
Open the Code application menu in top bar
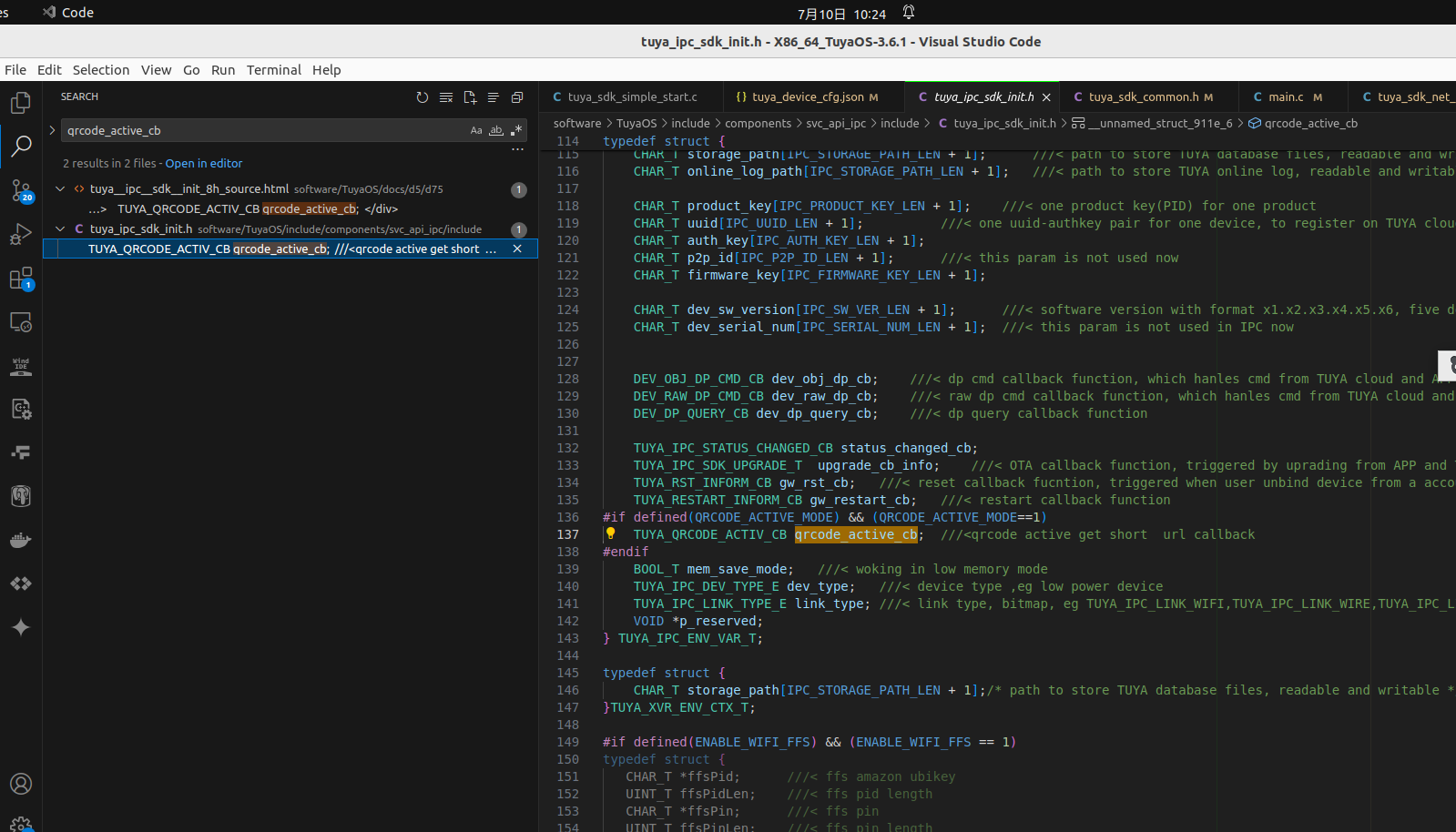click(68, 13)
